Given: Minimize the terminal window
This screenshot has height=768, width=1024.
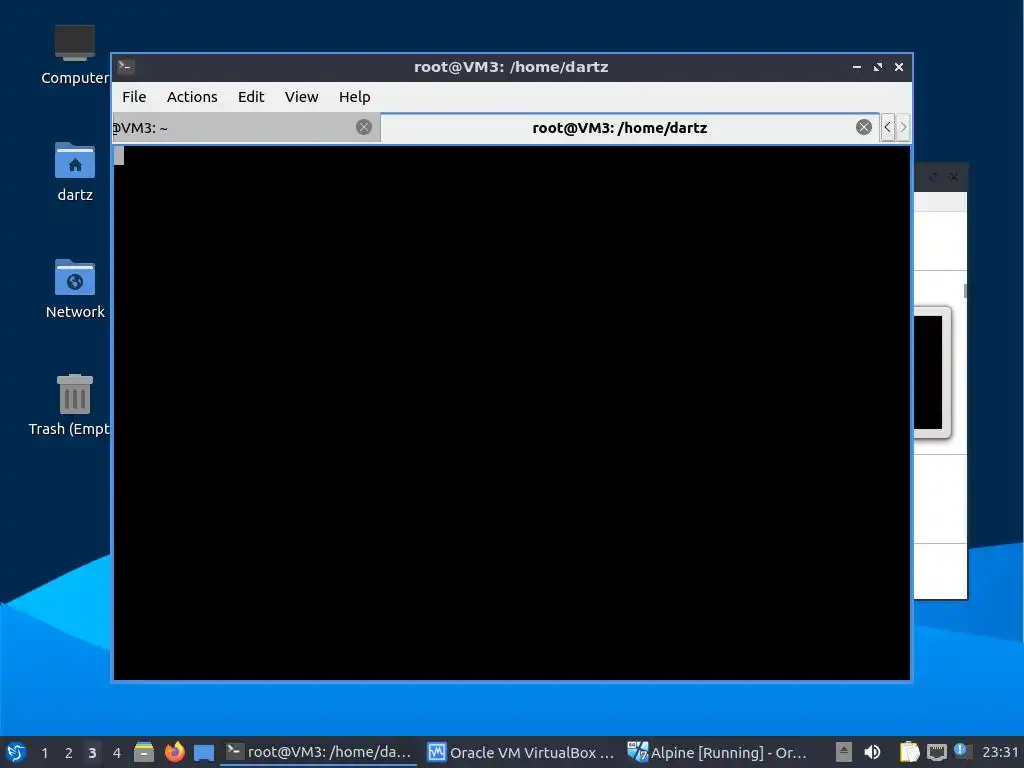Looking at the screenshot, I should point(857,67).
